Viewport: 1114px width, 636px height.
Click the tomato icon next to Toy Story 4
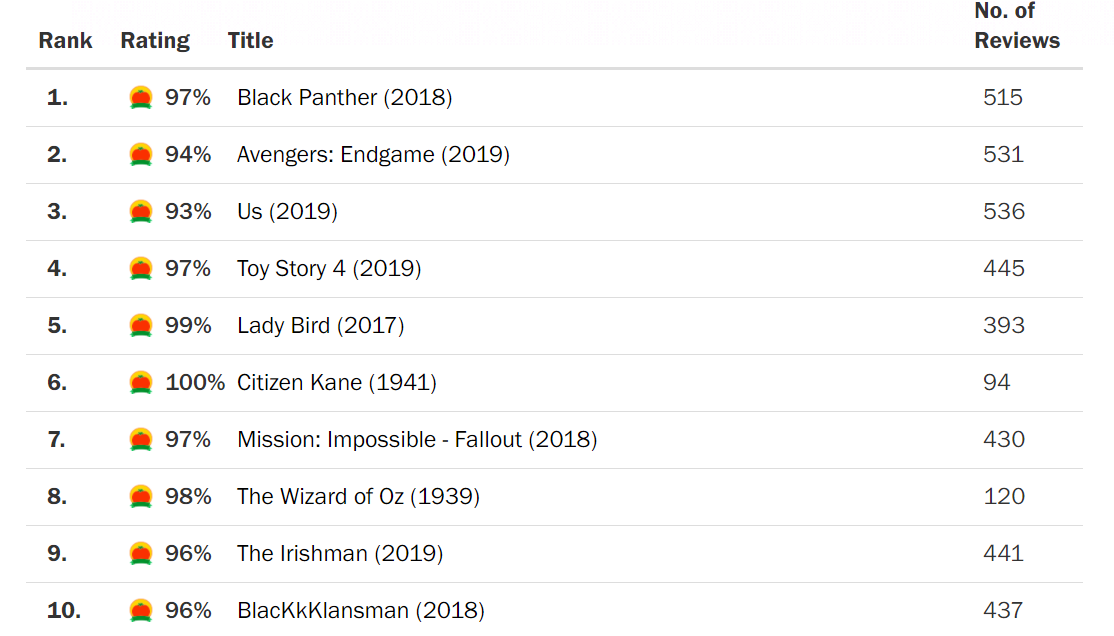tap(141, 268)
